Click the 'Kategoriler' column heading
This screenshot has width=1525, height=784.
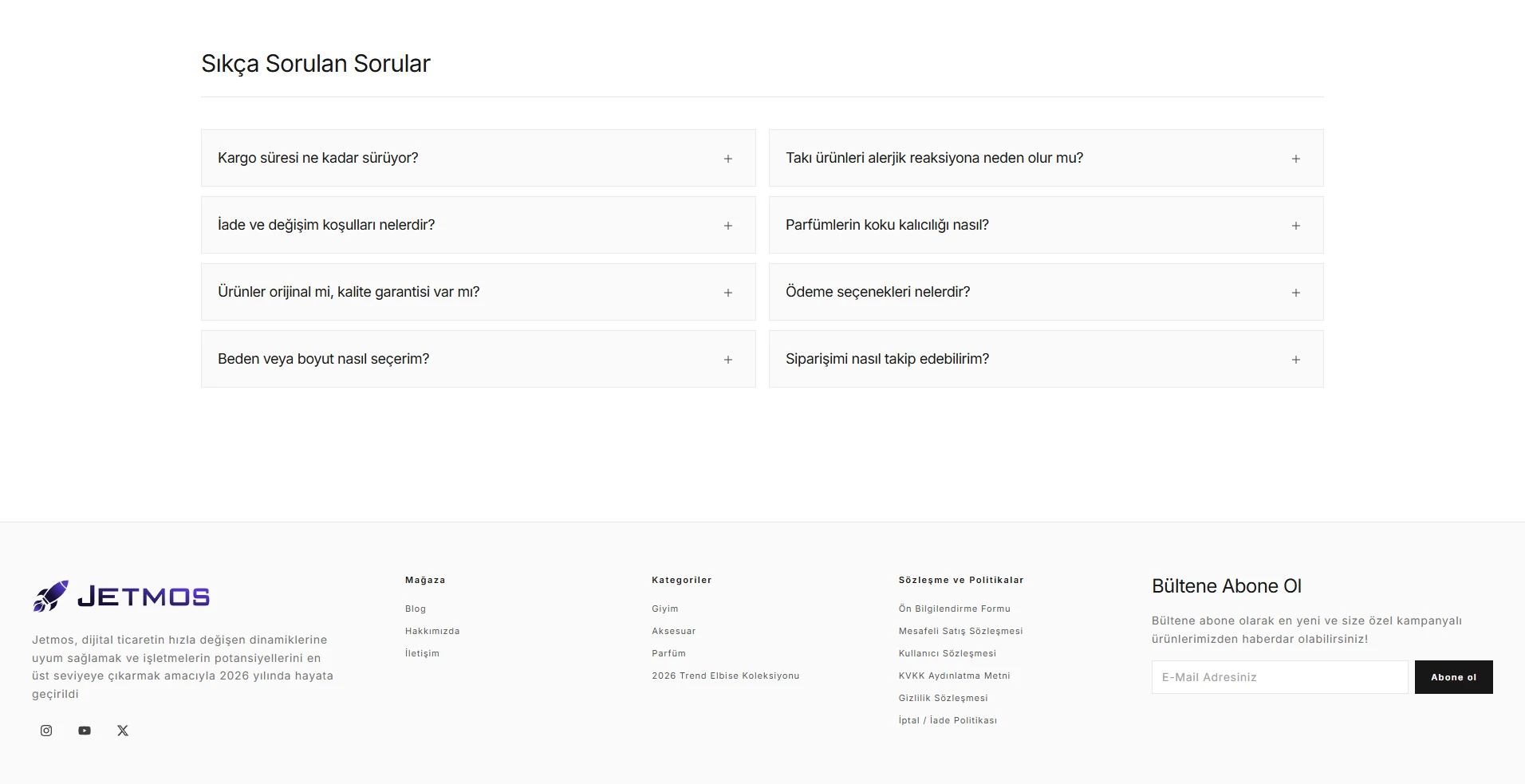[x=682, y=580]
